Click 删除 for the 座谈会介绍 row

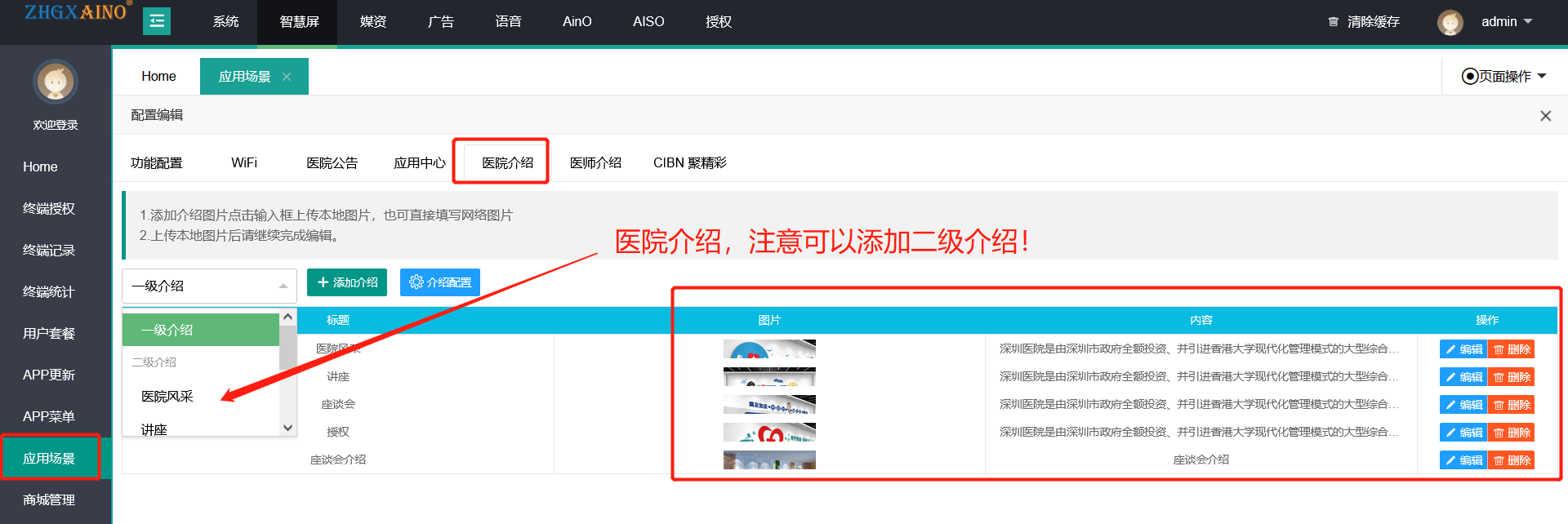[x=1511, y=460]
